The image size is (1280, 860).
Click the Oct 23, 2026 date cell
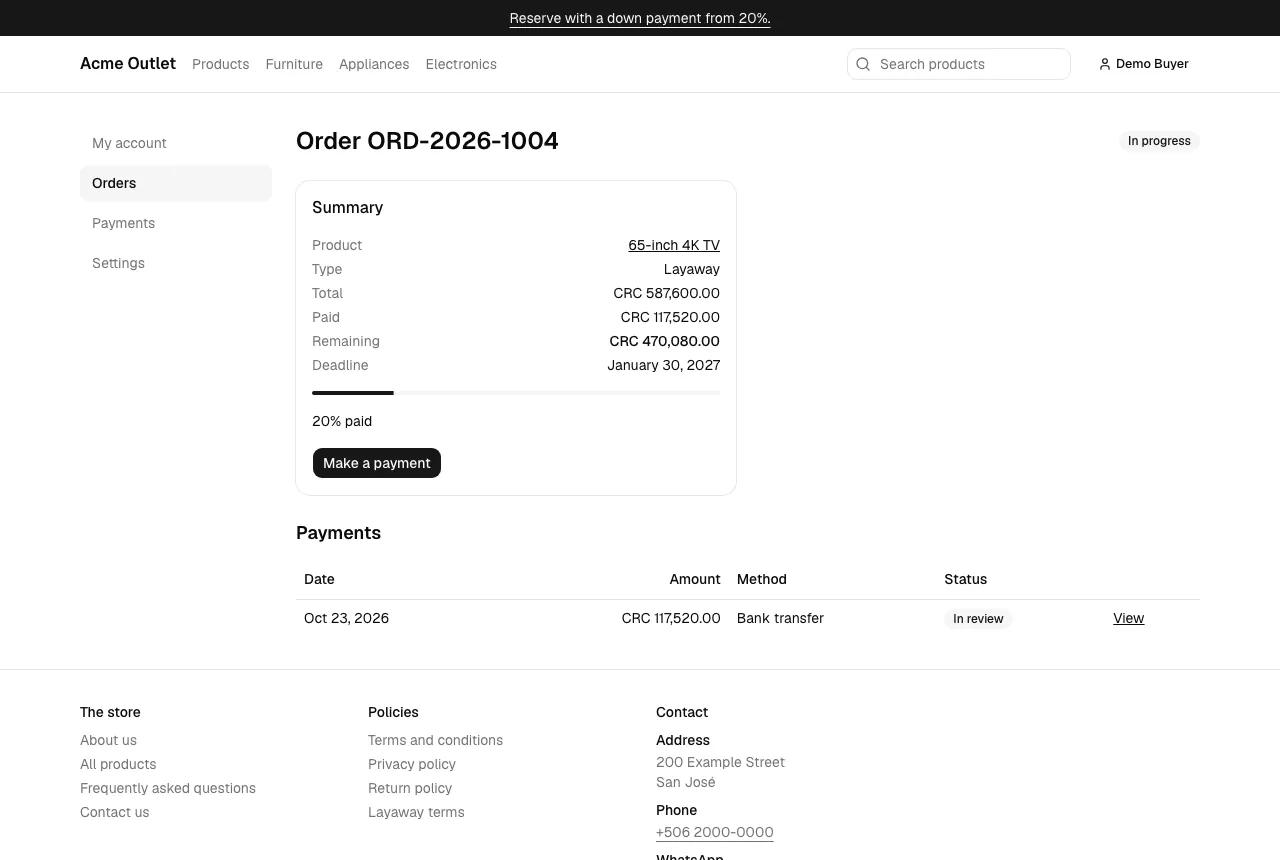pos(346,618)
